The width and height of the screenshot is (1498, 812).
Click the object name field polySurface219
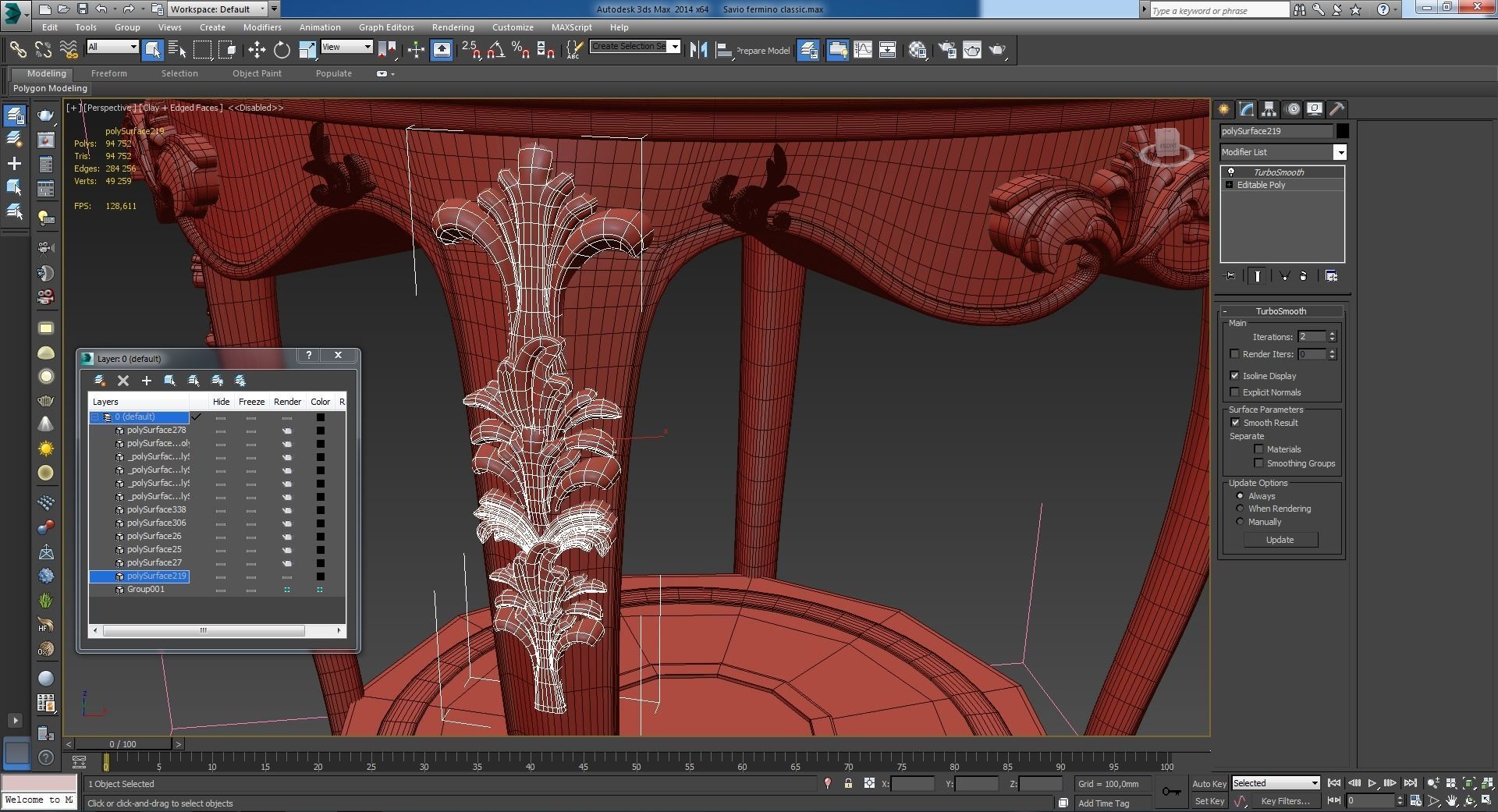click(1276, 131)
